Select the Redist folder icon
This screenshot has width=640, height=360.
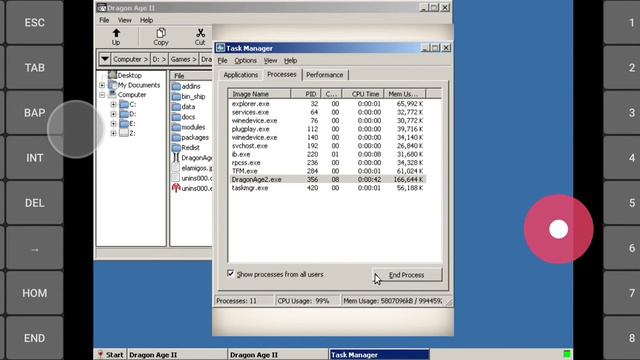click(x=176, y=147)
